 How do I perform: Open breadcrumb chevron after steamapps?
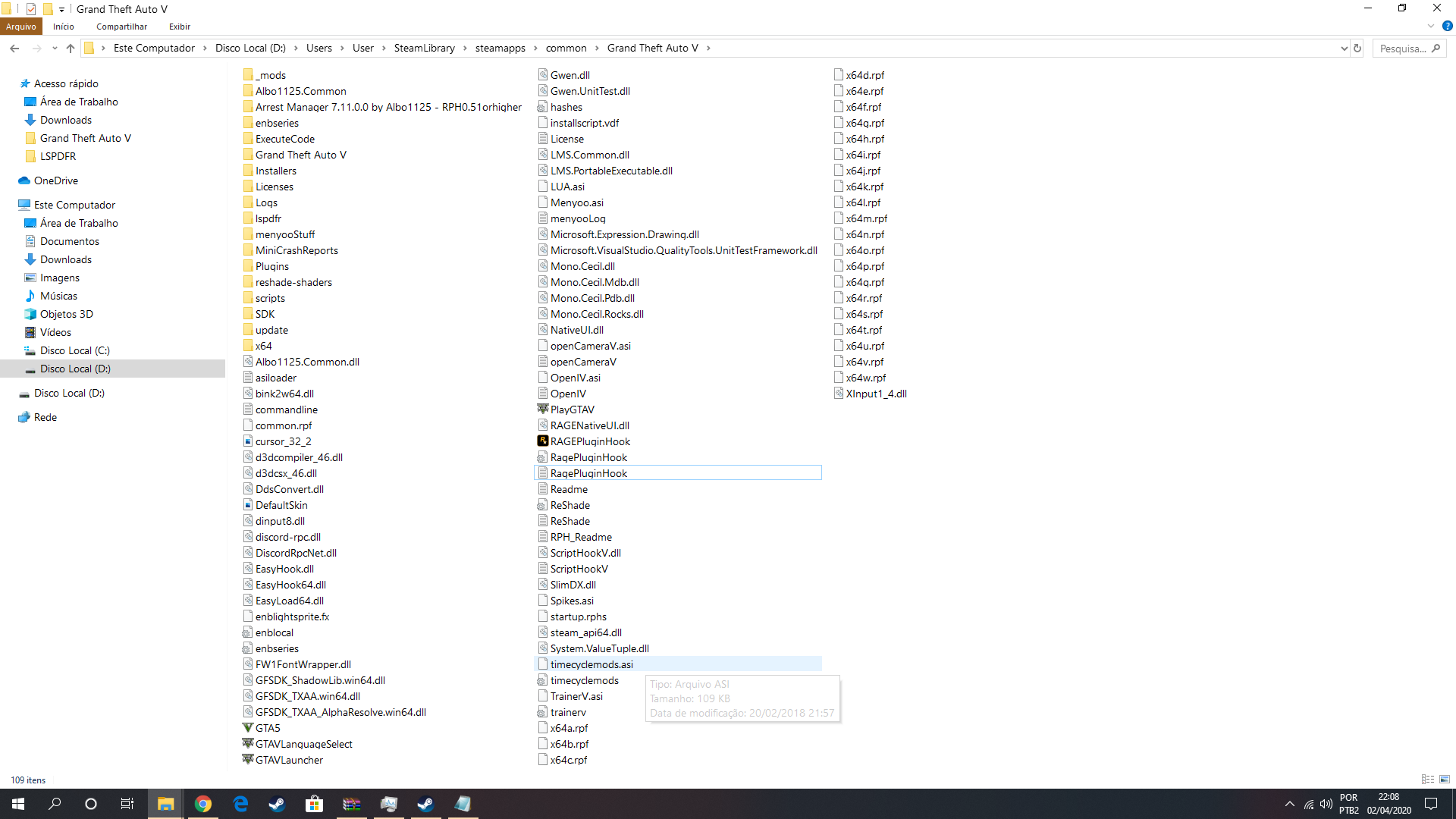coord(536,49)
